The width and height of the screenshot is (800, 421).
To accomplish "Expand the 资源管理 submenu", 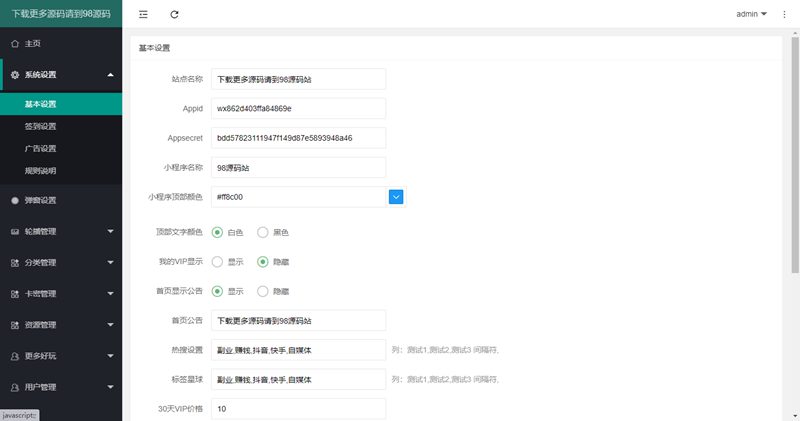I will coord(109,325).
